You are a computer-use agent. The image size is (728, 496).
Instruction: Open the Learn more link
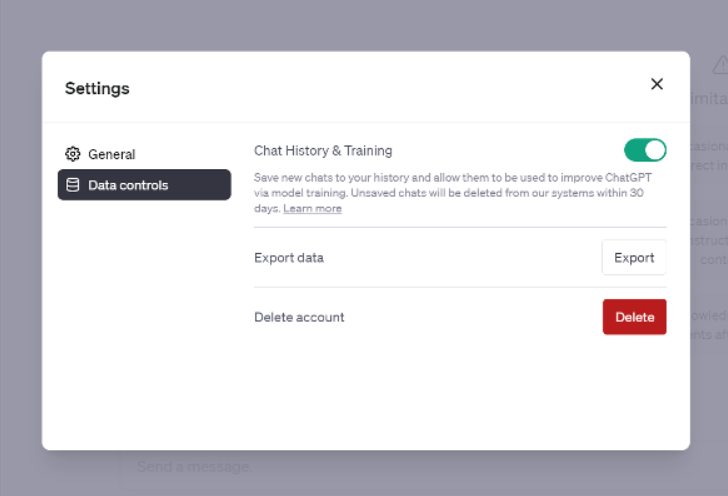[312, 209]
